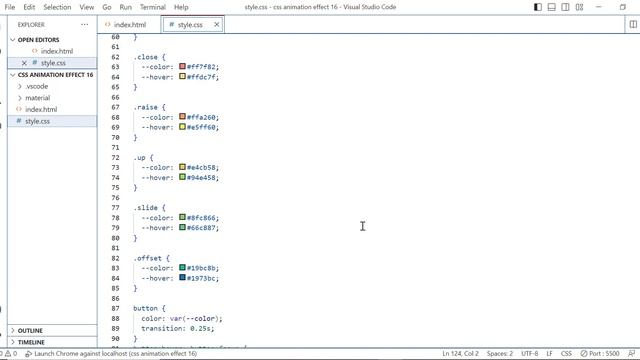Click UTF-8 encoding selector
640x360 pixels.
(x=529, y=353)
